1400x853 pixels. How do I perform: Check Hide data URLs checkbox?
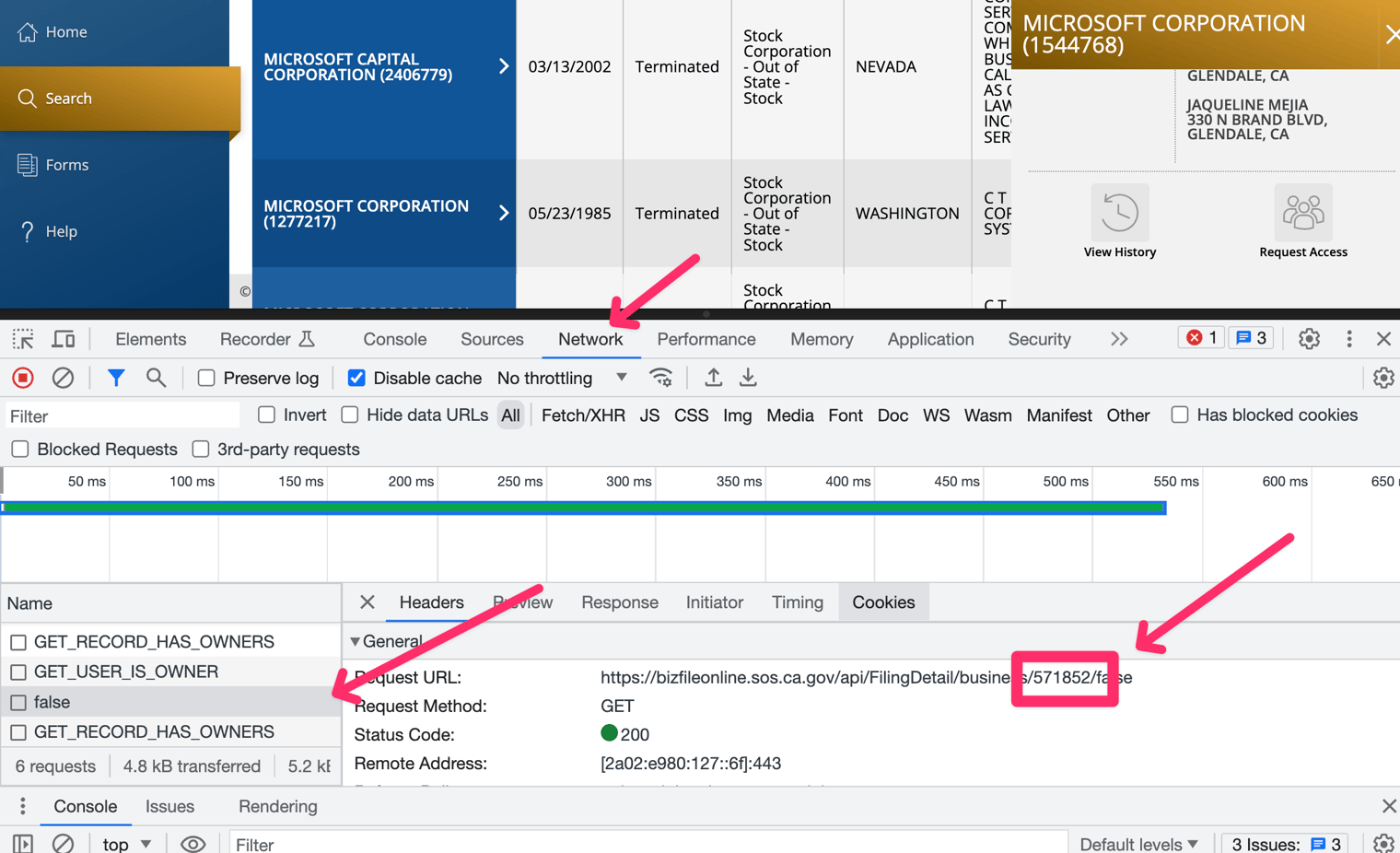click(350, 415)
